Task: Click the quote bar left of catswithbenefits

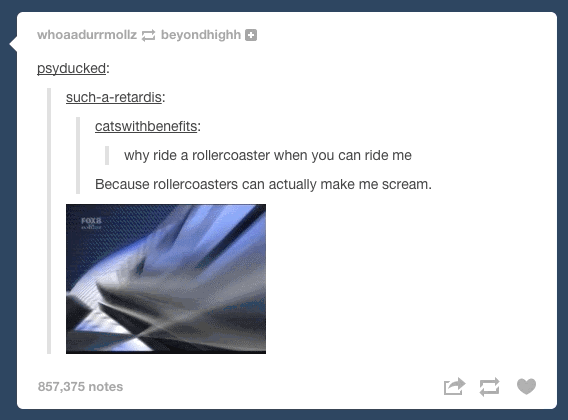Action: click(78, 155)
